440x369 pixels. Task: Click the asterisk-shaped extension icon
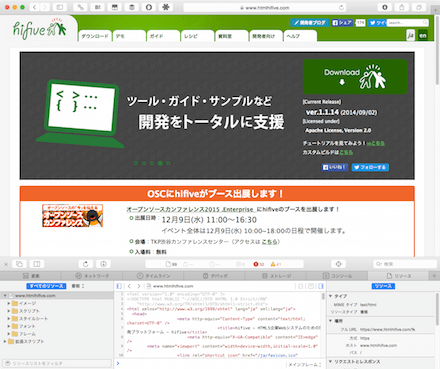click(166, 7)
